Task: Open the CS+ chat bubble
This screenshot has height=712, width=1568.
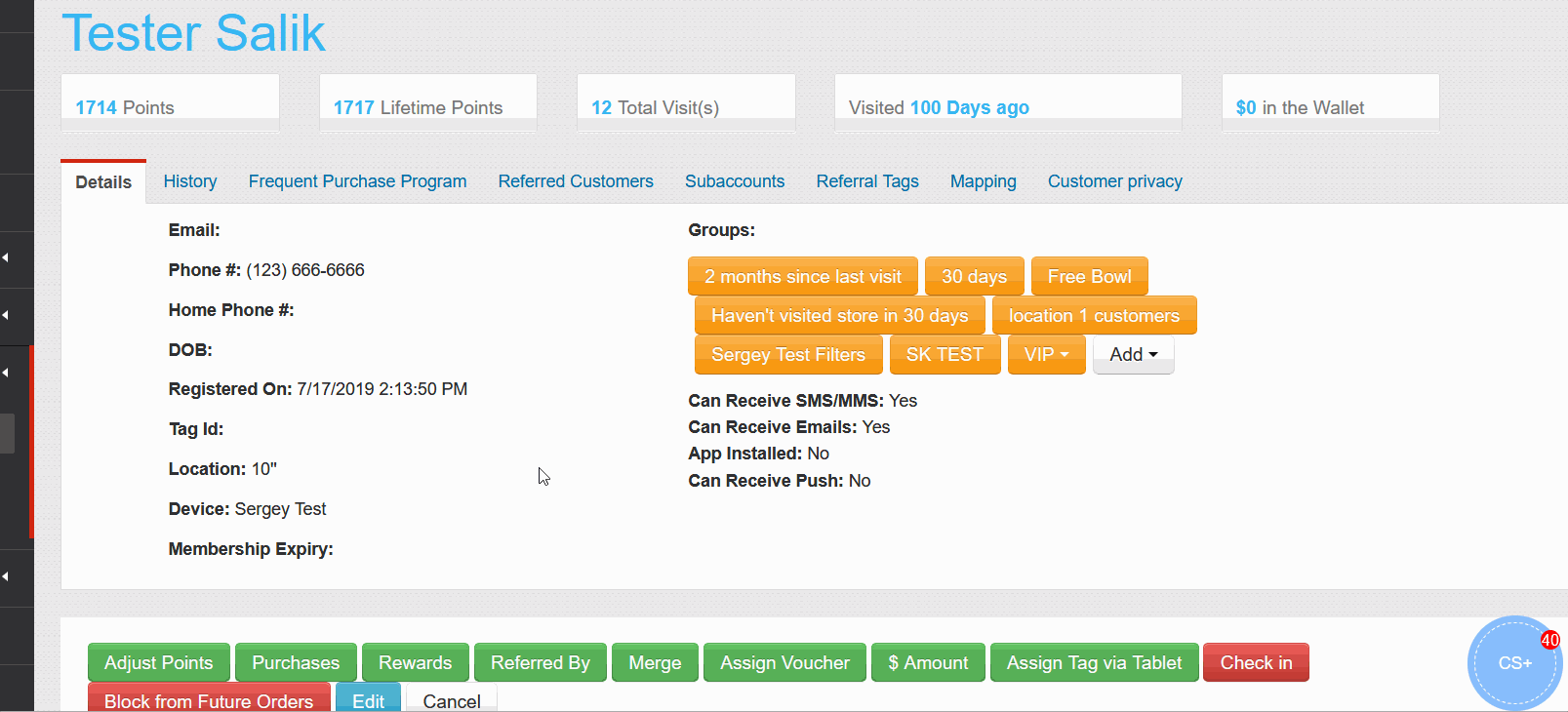Action: pyautogui.click(x=1514, y=663)
